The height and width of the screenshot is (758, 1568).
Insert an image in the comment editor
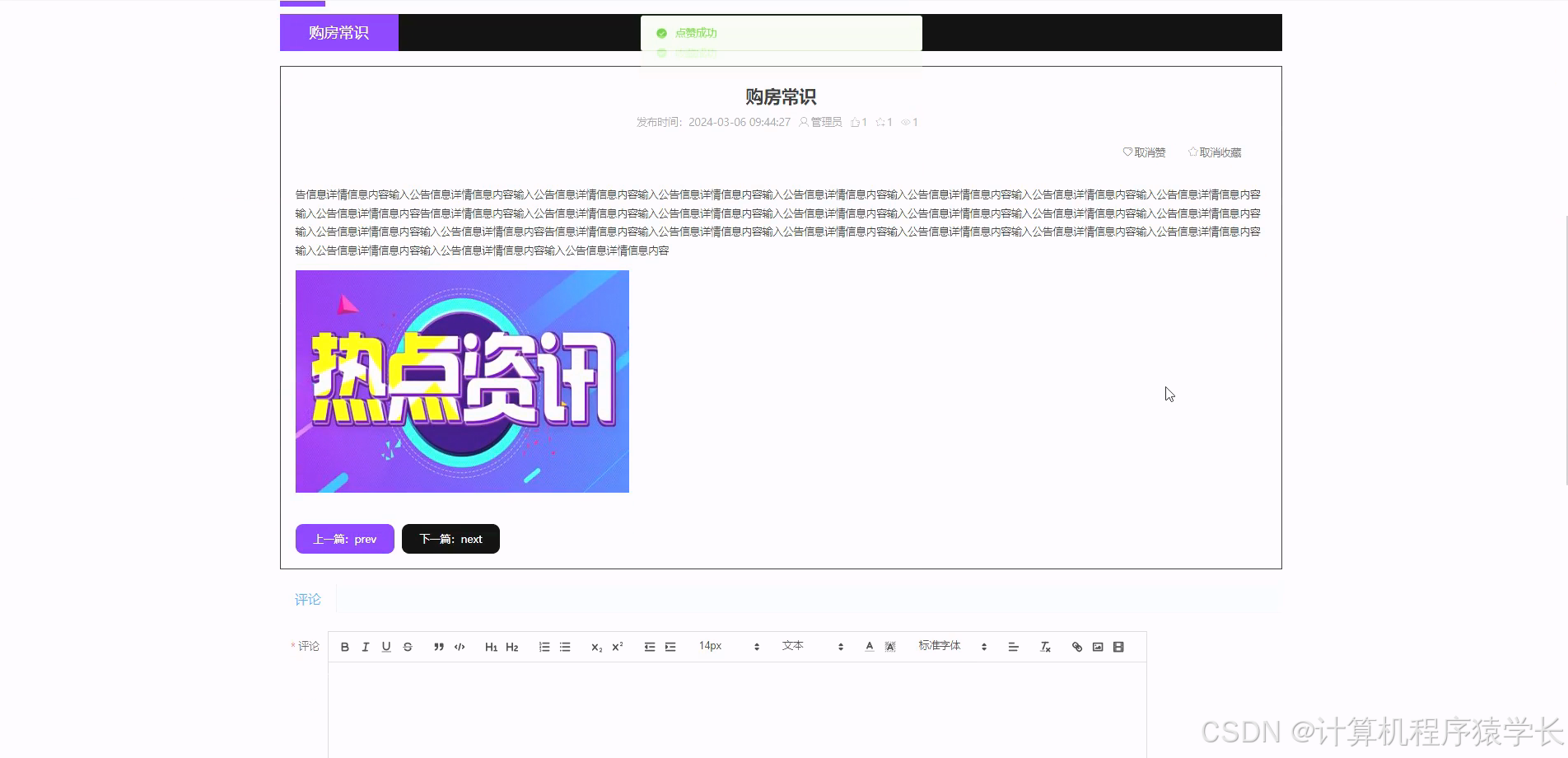[1097, 647]
